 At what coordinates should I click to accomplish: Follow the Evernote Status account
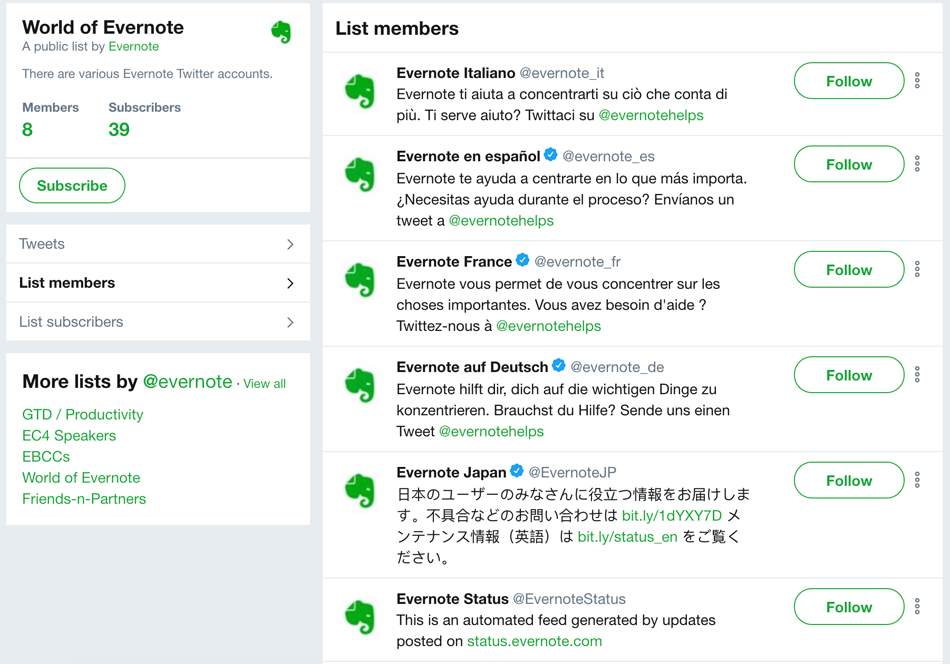click(x=848, y=606)
